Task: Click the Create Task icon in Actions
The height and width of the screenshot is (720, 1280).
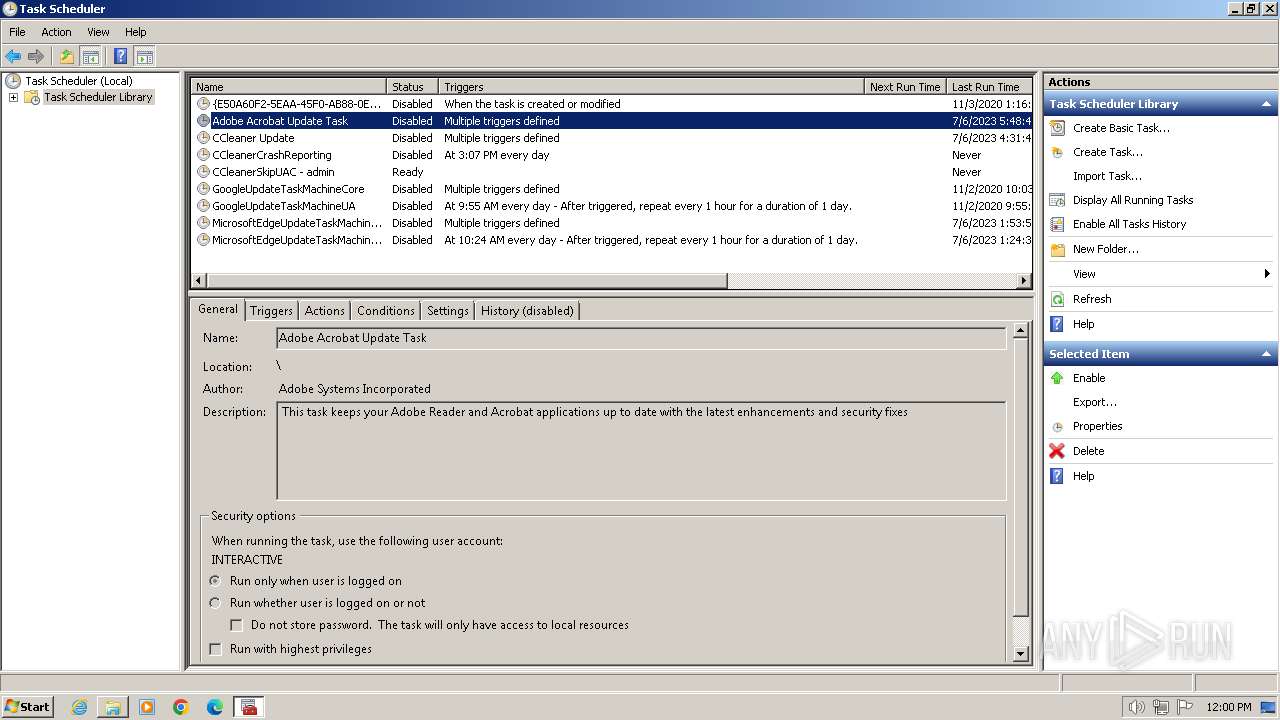Action: 1057,152
